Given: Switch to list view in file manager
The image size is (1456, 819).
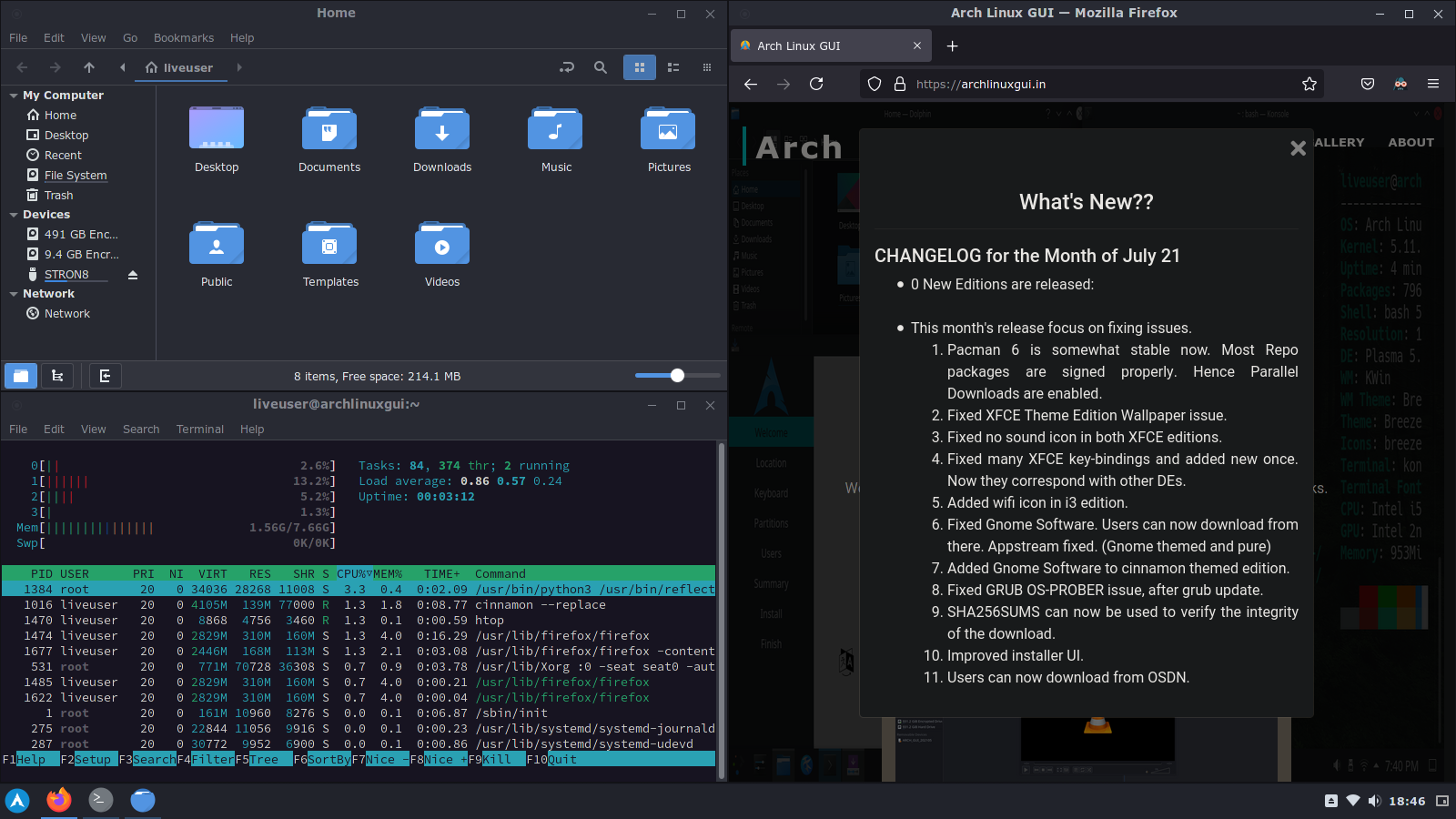Looking at the screenshot, I should (673, 67).
